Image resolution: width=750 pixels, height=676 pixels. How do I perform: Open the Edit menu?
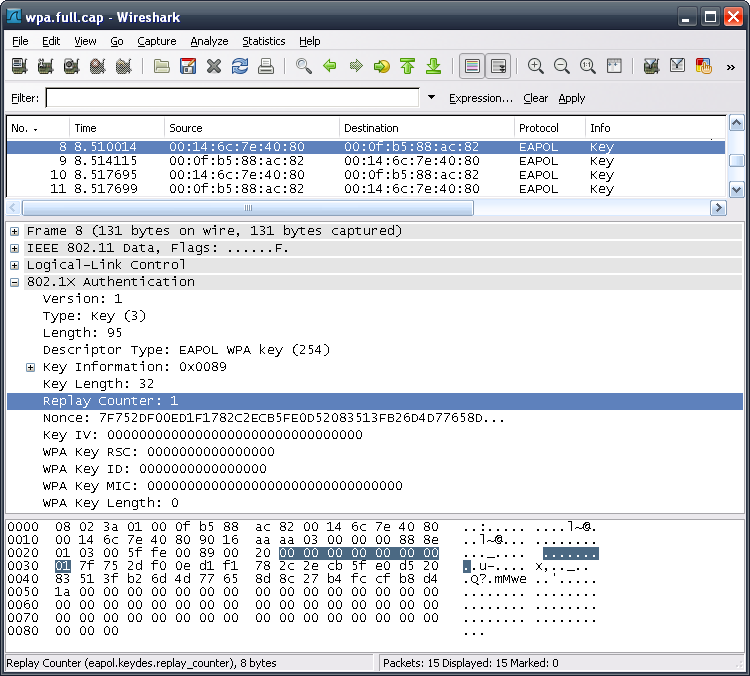(51, 42)
